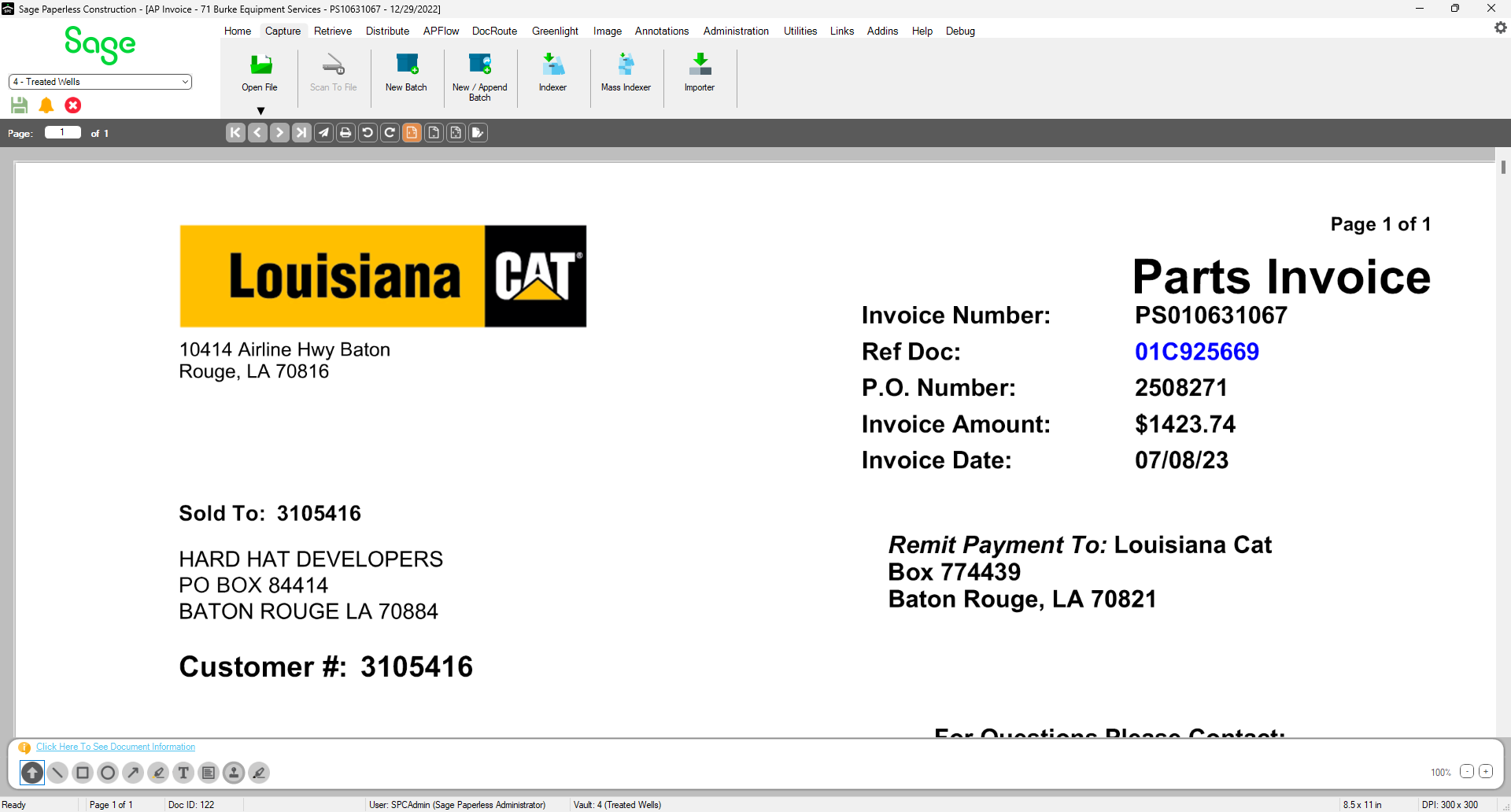Viewport: 1511px width, 812px height.
Task: Open the APFlow tab
Action: [441, 31]
